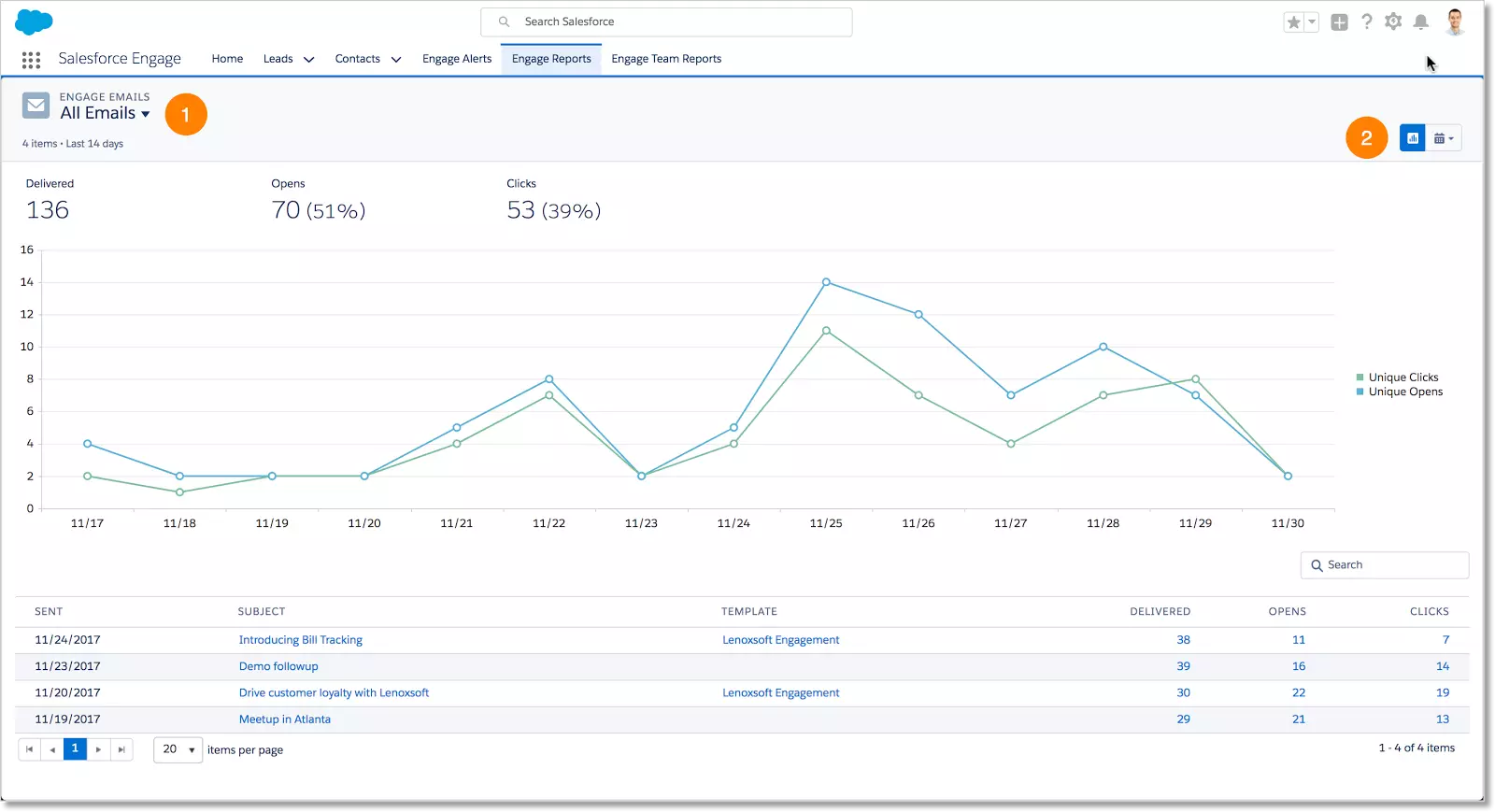The height and width of the screenshot is (812, 1495).
Task: Open the favorites list dropdown arrow
Action: [1312, 22]
